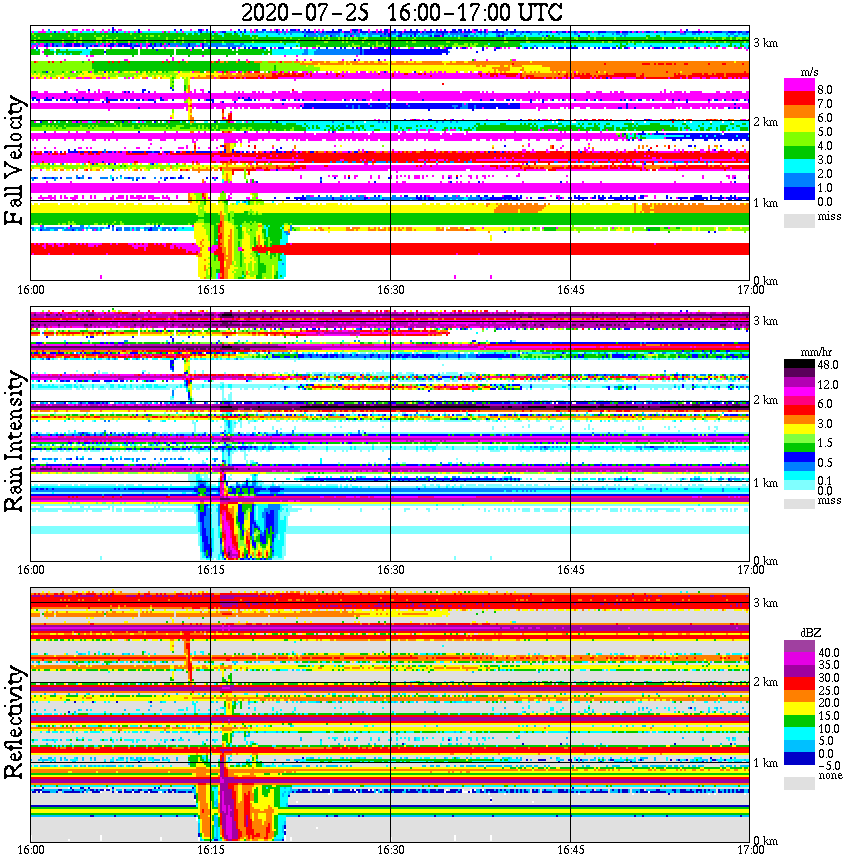The image size is (850, 868).
Task: Click the "none" label in dBZ legend
Action: point(830,776)
